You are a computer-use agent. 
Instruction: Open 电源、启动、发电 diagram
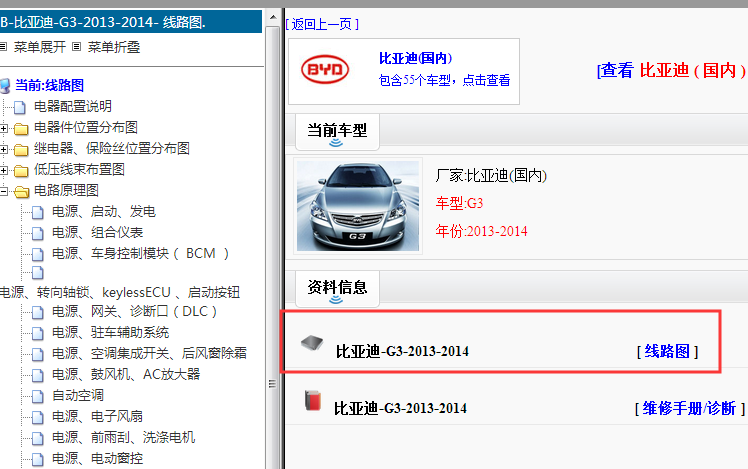coord(104,211)
